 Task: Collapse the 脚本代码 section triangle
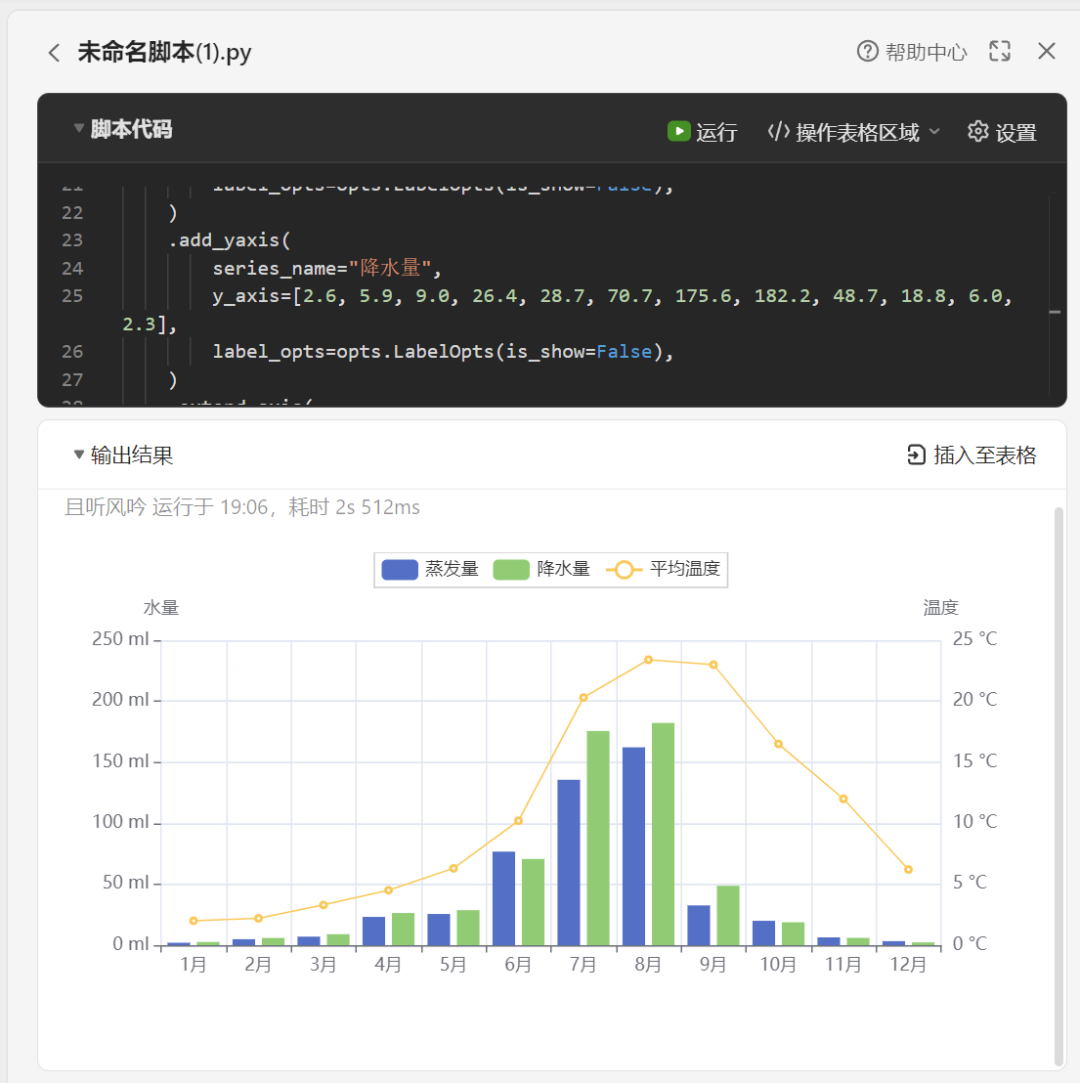(78, 129)
